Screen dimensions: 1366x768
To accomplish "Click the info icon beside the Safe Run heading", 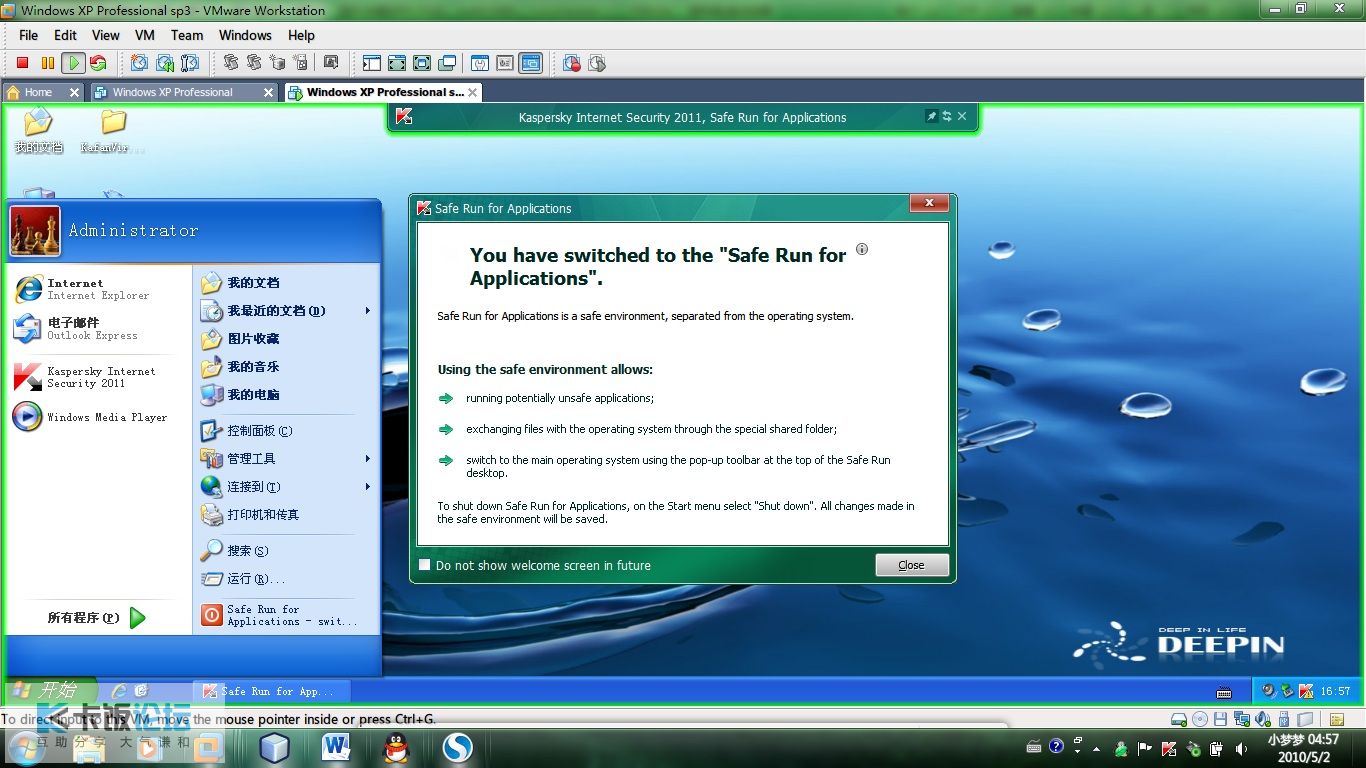I will pos(862,249).
